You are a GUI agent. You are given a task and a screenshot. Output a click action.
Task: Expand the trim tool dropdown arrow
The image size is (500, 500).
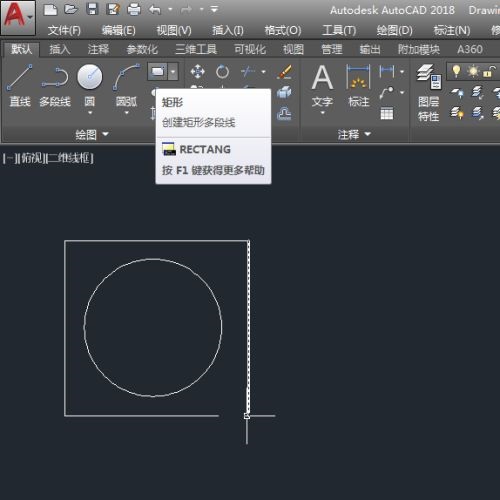(x=263, y=71)
